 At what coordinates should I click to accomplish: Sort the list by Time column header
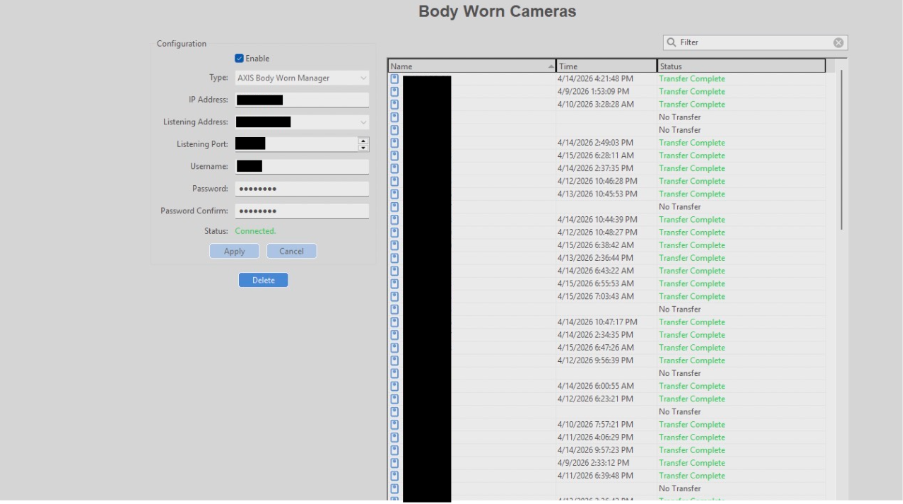pos(605,66)
